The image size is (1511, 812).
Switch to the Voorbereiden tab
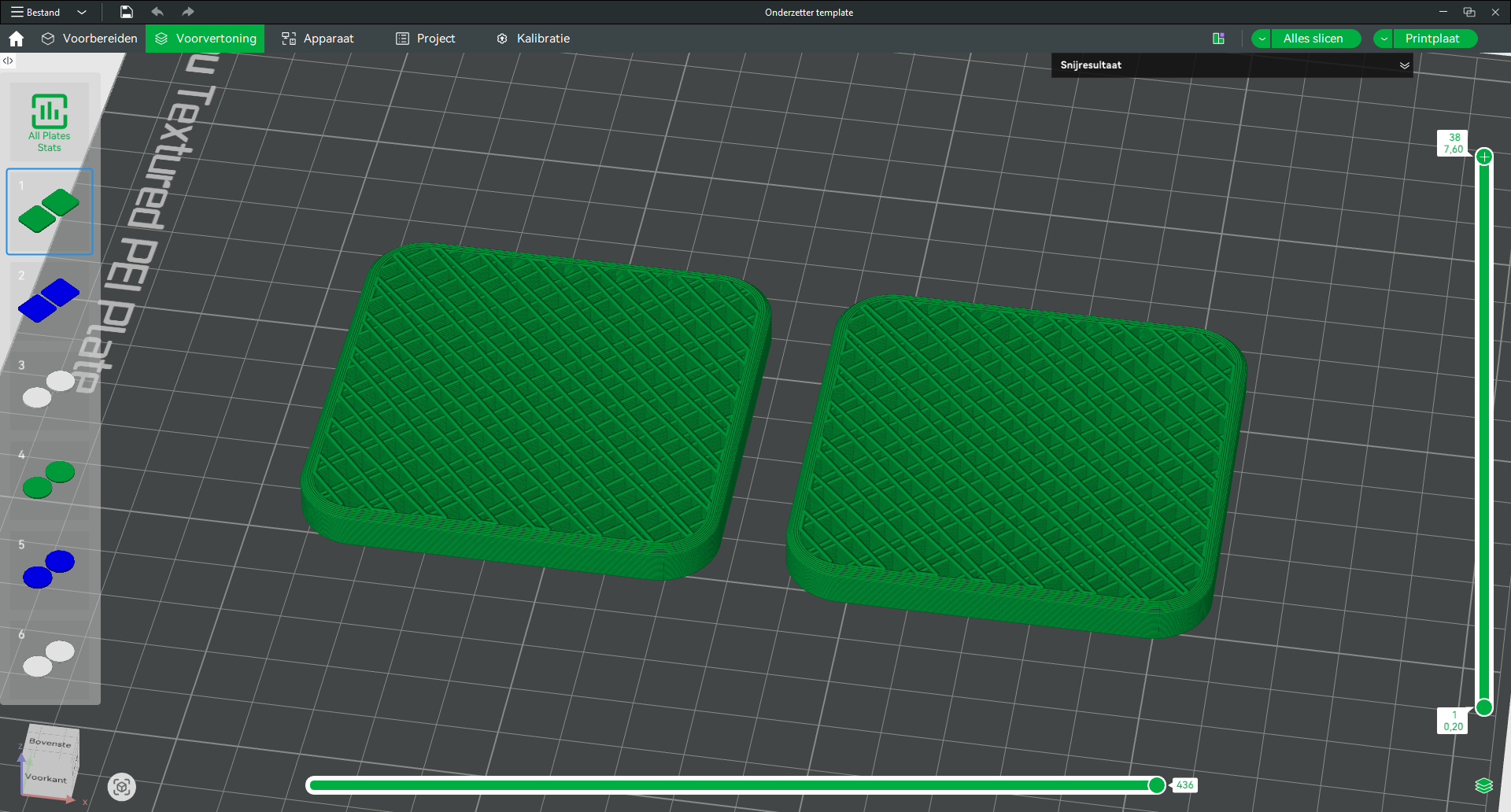click(x=89, y=39)
